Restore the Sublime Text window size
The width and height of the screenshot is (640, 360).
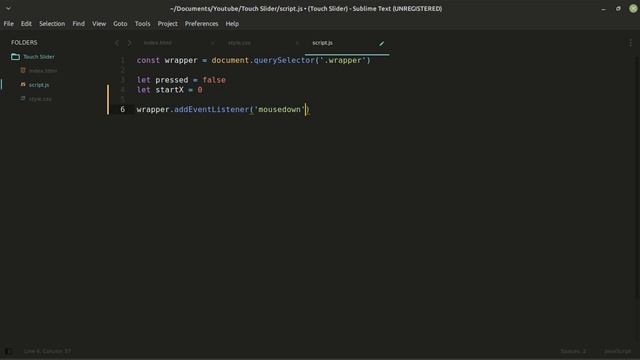tap(618, 9)
